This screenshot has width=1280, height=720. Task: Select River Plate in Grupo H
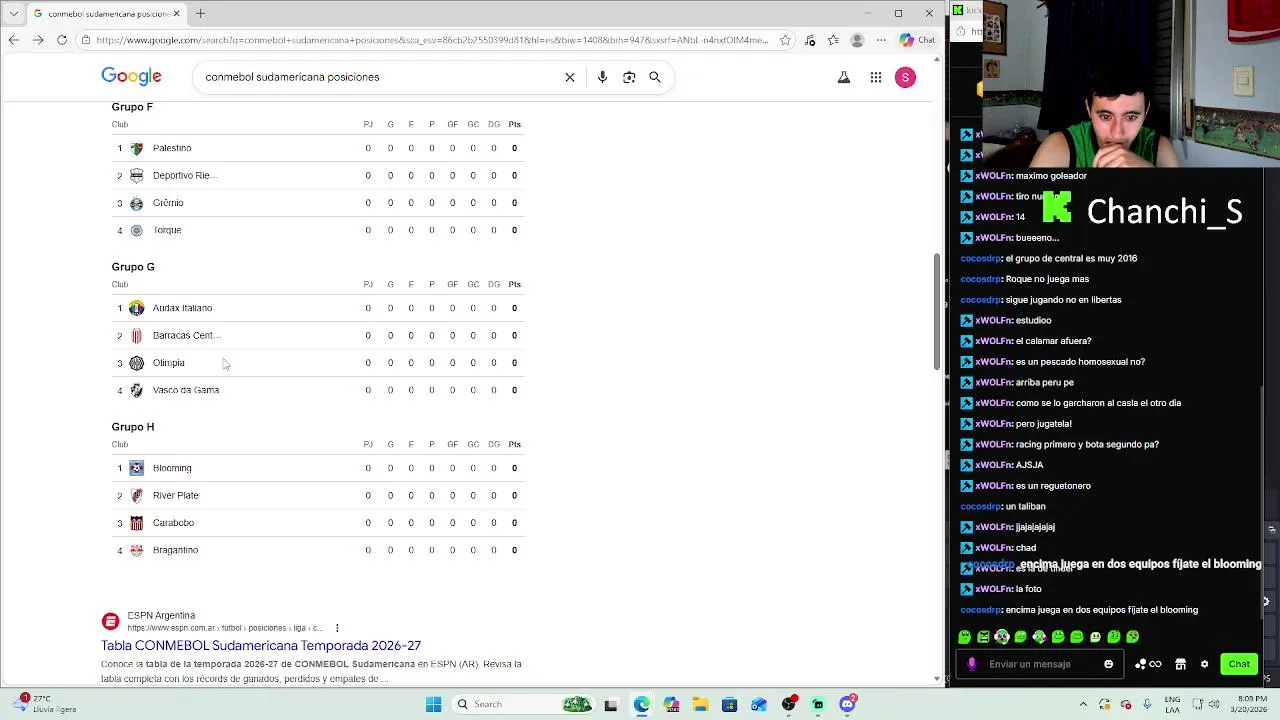pyautogui.click(x=175, y=495)
